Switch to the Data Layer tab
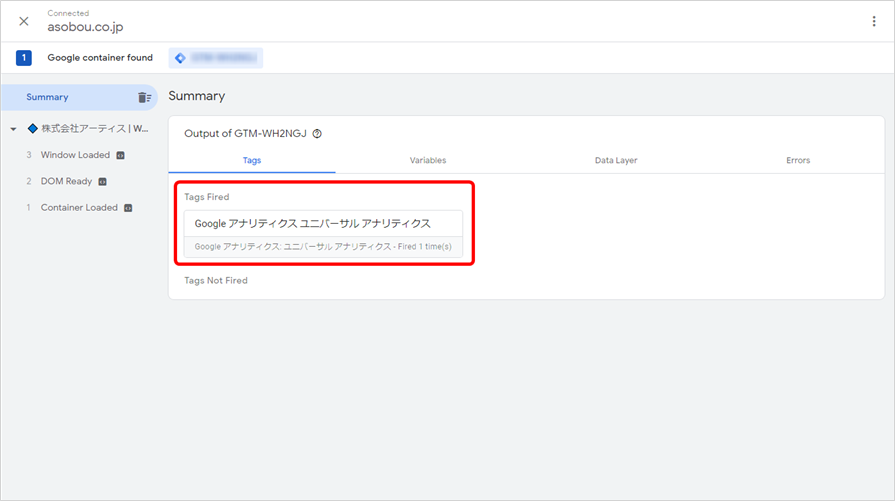This screenshot has height=501, width=895. pyautogui.click(x=616, y=160)
